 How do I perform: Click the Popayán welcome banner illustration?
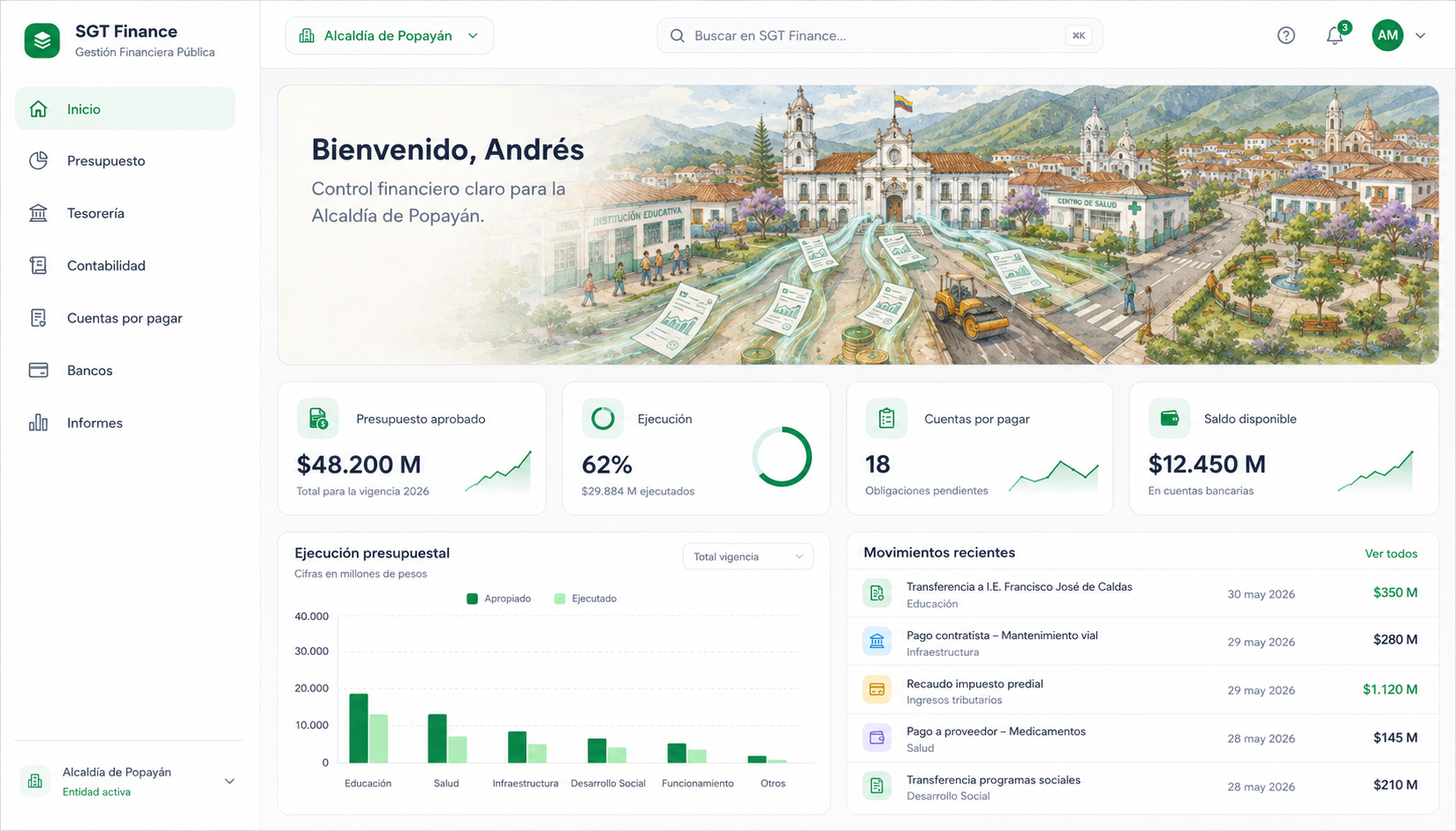858,224
